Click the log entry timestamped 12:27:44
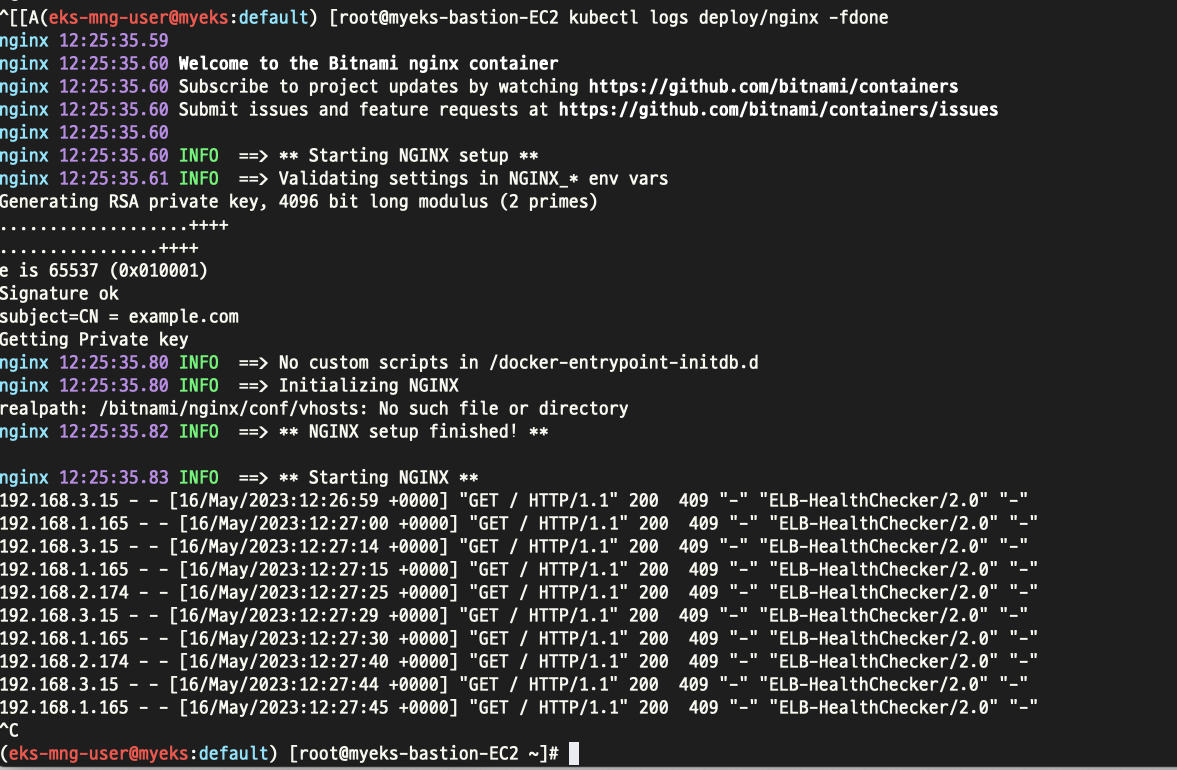Image resolution: width=1177 pixels, height=770 pixels. (513, 685)
